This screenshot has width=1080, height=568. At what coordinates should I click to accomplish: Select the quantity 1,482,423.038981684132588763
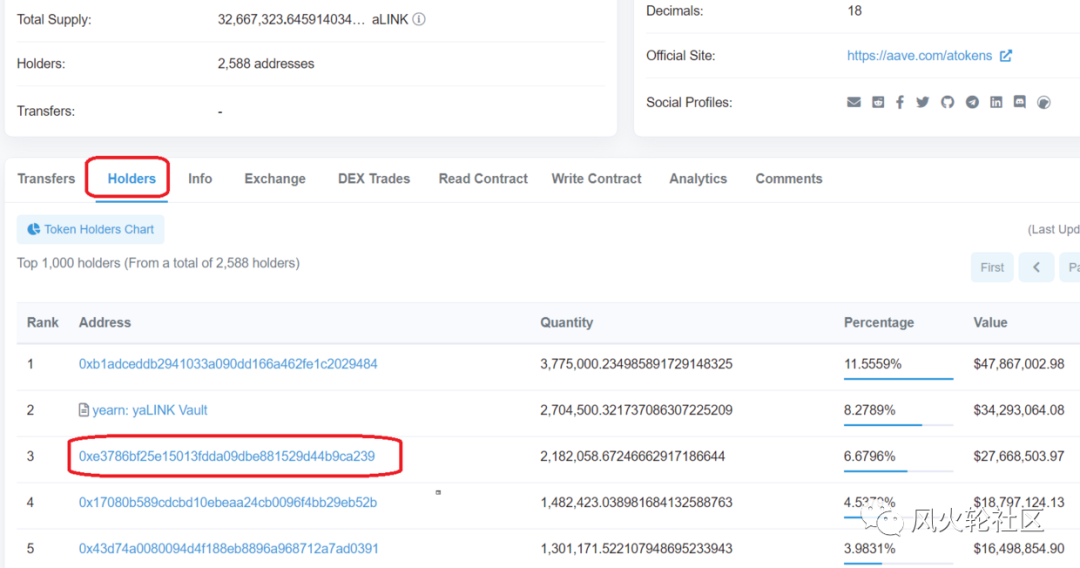(x=636, y=503)
